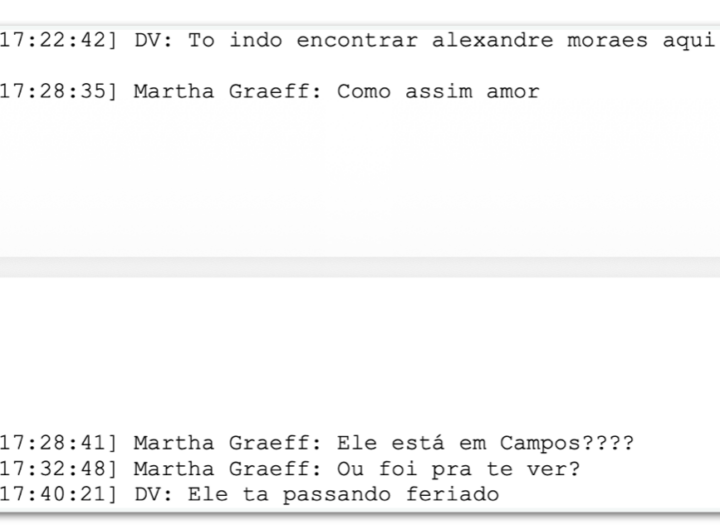720x530 pixels.
Task: Click the gray divider band between message blocks
Action: (x=360, y=267)
